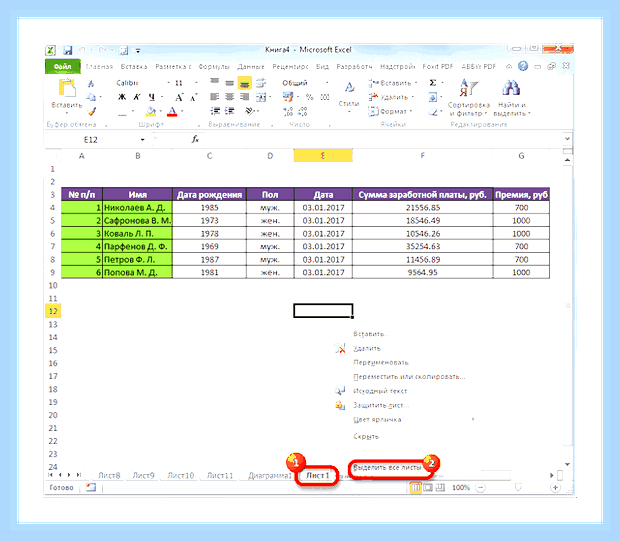Click the Copy icon in clipboard group

(91, 97)
